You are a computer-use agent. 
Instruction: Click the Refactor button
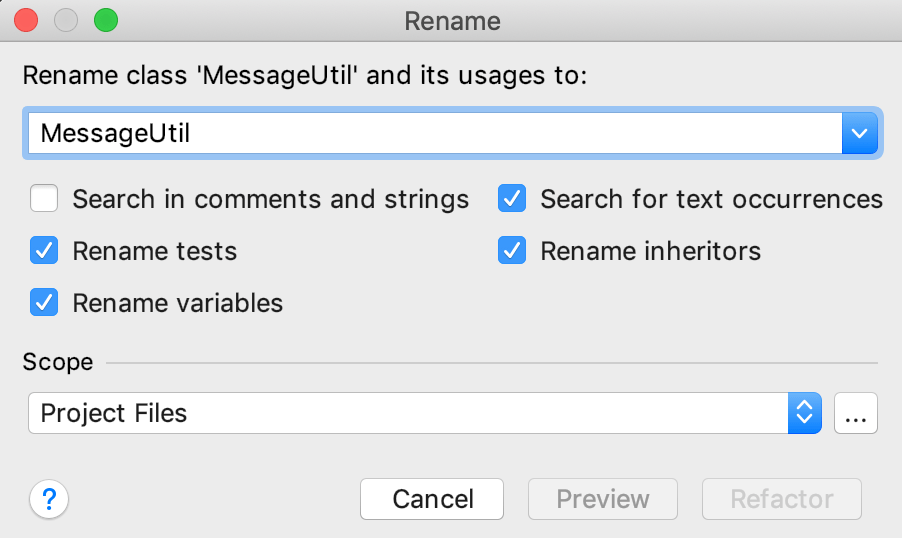click(782, 499)
